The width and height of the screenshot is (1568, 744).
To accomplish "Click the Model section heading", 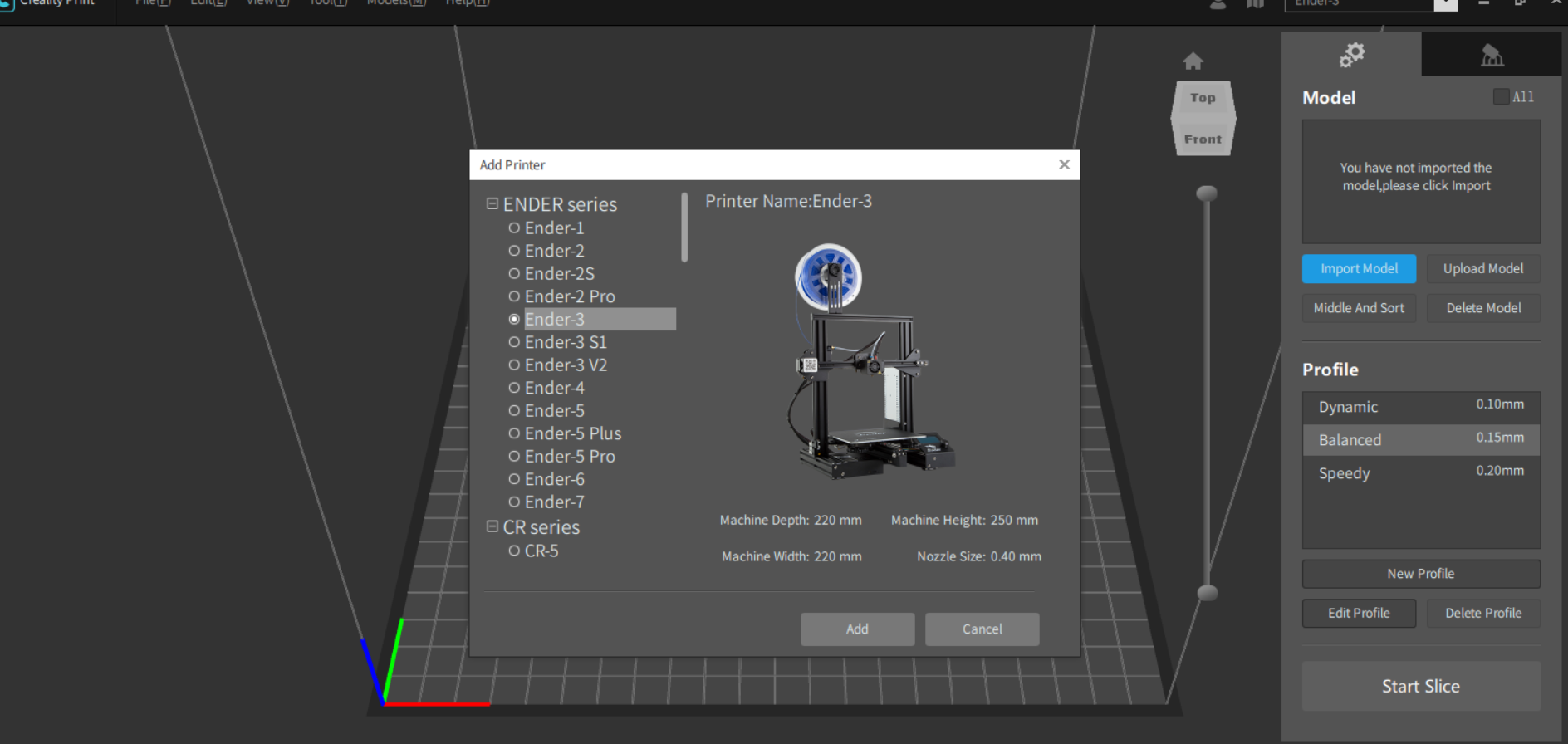I will pyautogui.click(x=1329, y=97).
